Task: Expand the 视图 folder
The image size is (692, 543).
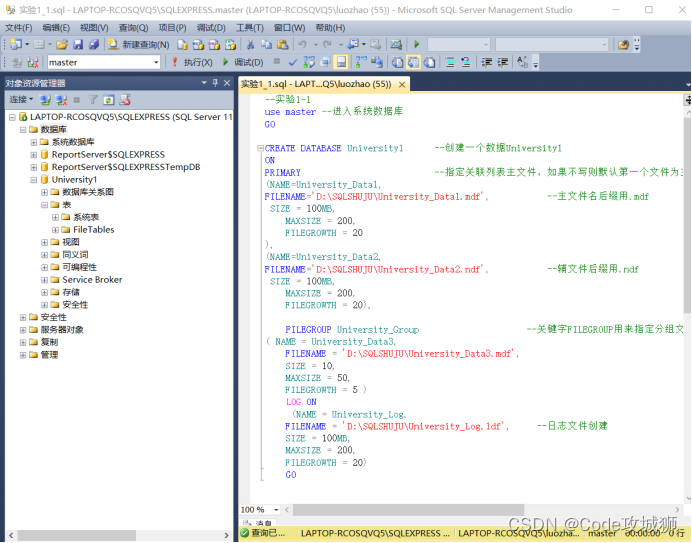Action: 45,242
